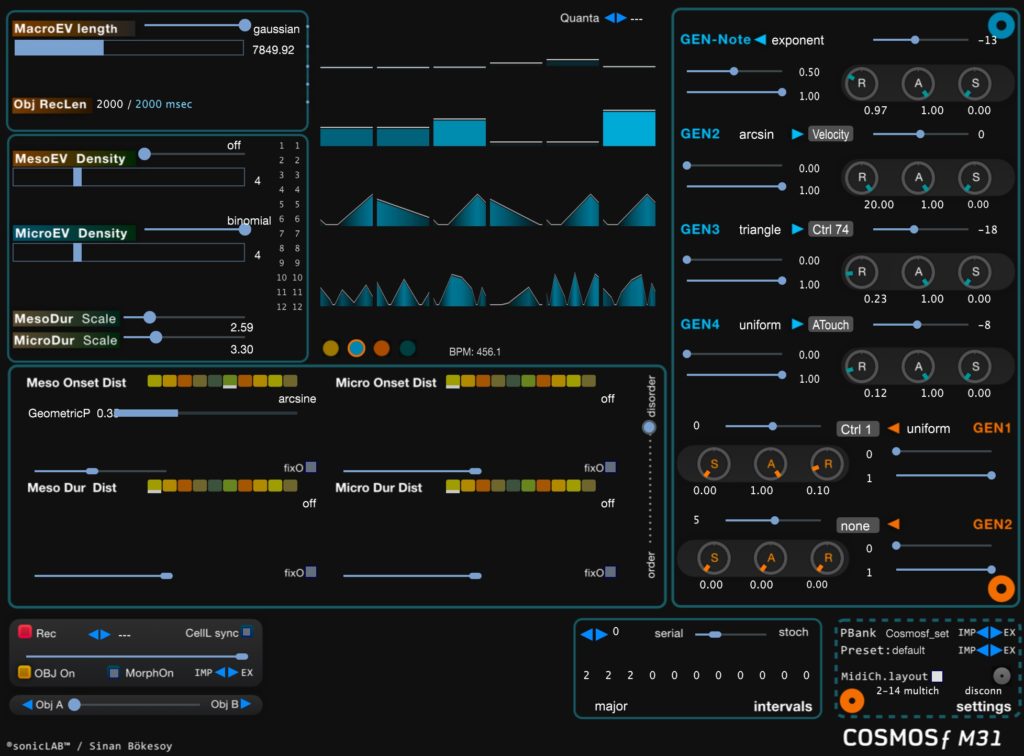Click the intervals panel label

pyautogui.click(x=783, y=706)
